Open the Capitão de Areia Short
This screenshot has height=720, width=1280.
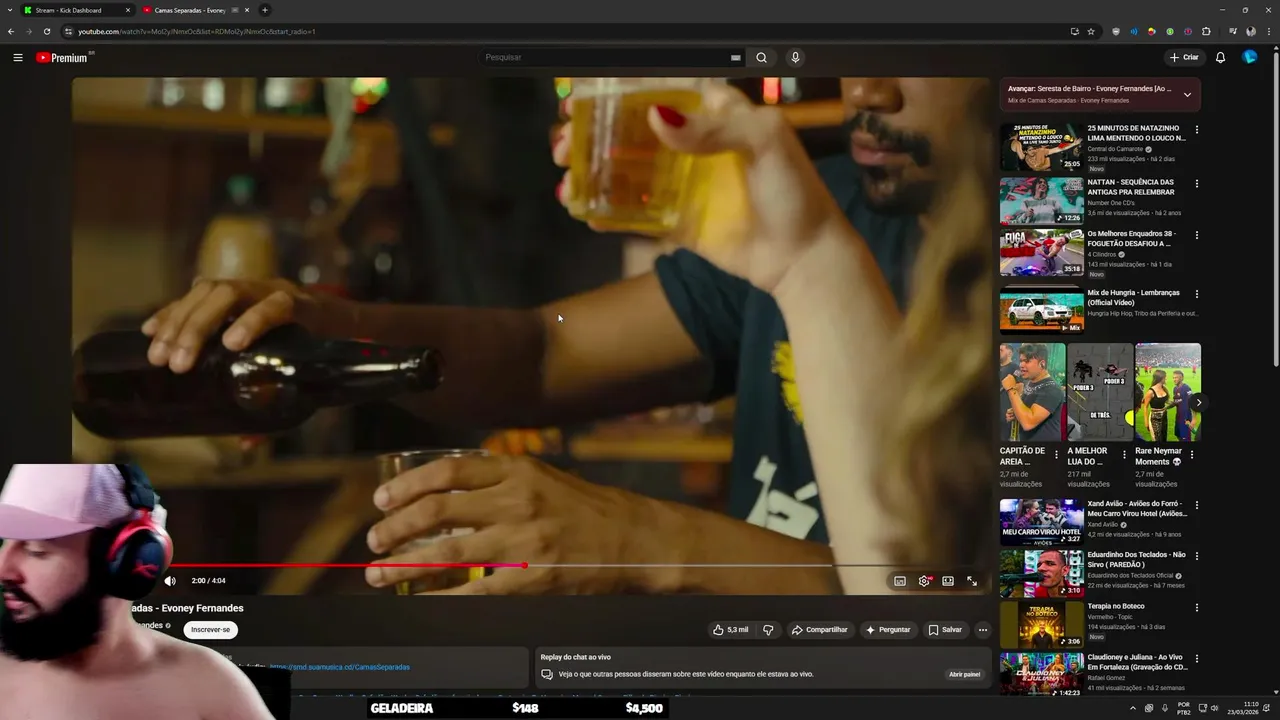(x=1032, y=392)
